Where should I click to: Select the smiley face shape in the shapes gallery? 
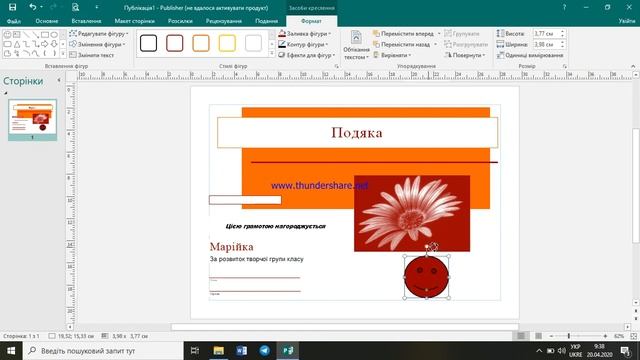(x=7, y=35)
